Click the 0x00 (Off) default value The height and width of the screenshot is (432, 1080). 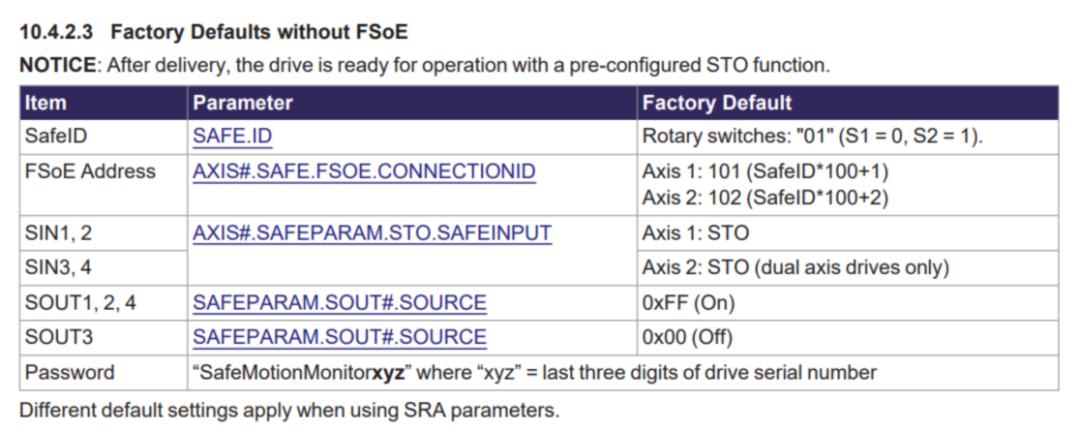click(687, 337)
